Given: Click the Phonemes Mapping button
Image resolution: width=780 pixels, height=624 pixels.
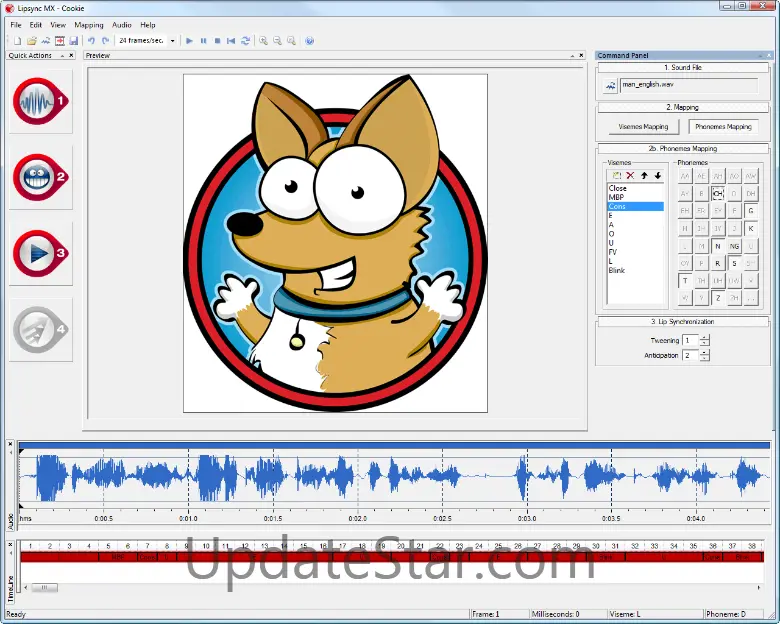Looking at the screenshot, I should (723, 127).
